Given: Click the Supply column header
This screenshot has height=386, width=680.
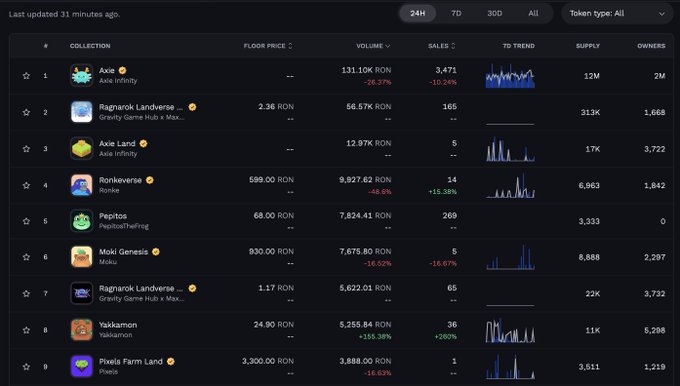Looking at the screenshot, I should (588, 46).
